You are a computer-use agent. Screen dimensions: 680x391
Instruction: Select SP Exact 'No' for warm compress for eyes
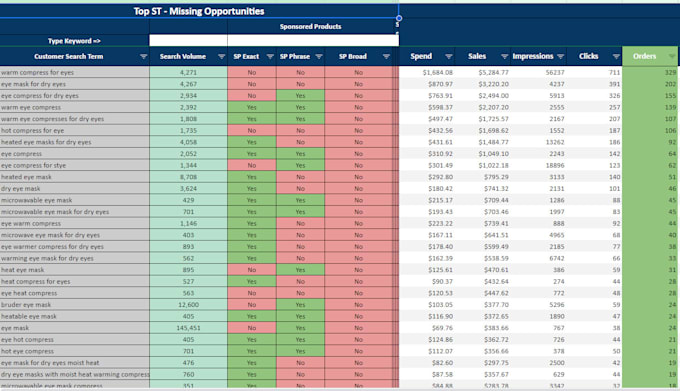tap(252, 72)
